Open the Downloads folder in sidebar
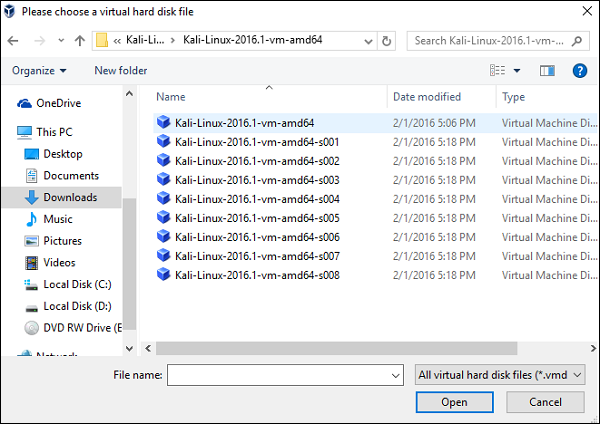This screenshot has height=424, width=600. 70,197
